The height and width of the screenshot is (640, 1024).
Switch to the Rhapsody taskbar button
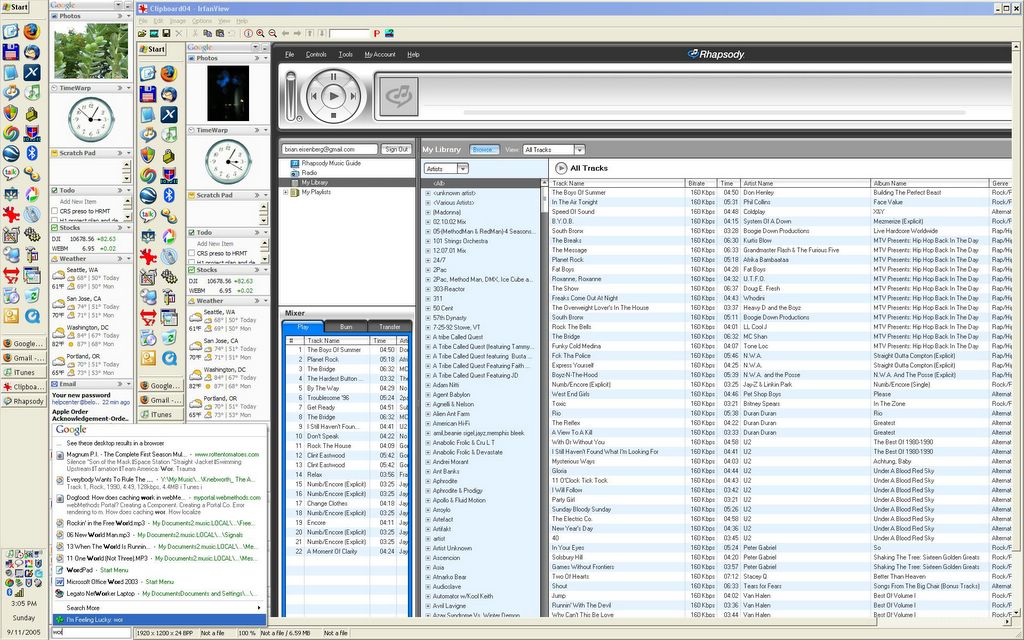[24, 401]
